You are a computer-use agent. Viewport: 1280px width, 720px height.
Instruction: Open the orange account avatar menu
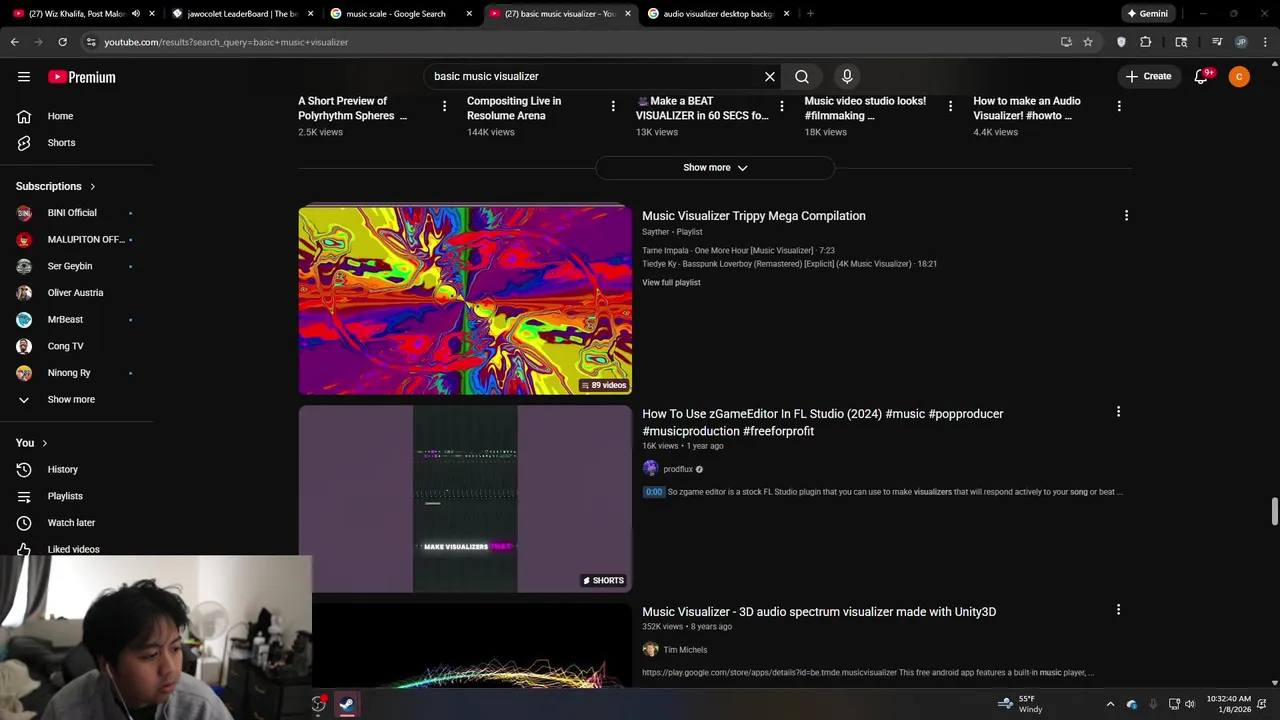(x=1239, y=76)
